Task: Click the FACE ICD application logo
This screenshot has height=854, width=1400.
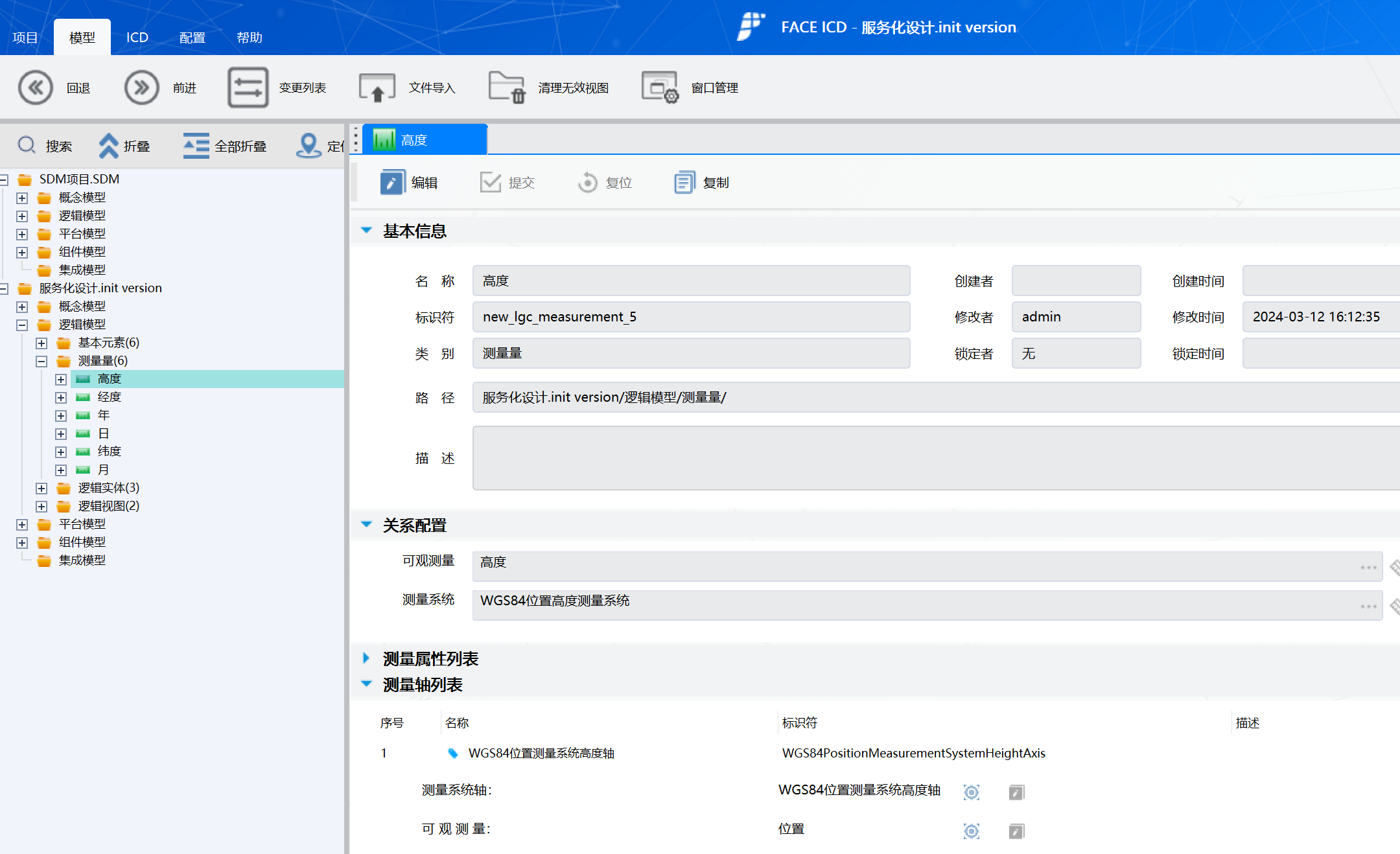Action: point(751,27)
